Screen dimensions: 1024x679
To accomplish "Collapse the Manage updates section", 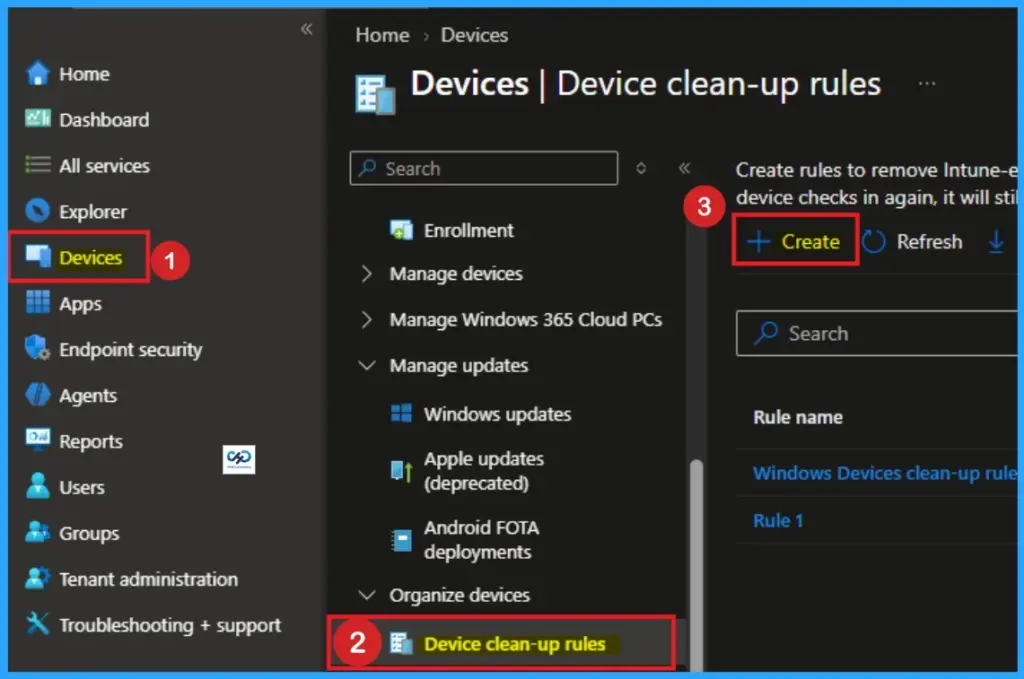I will (x=367, y=365).
